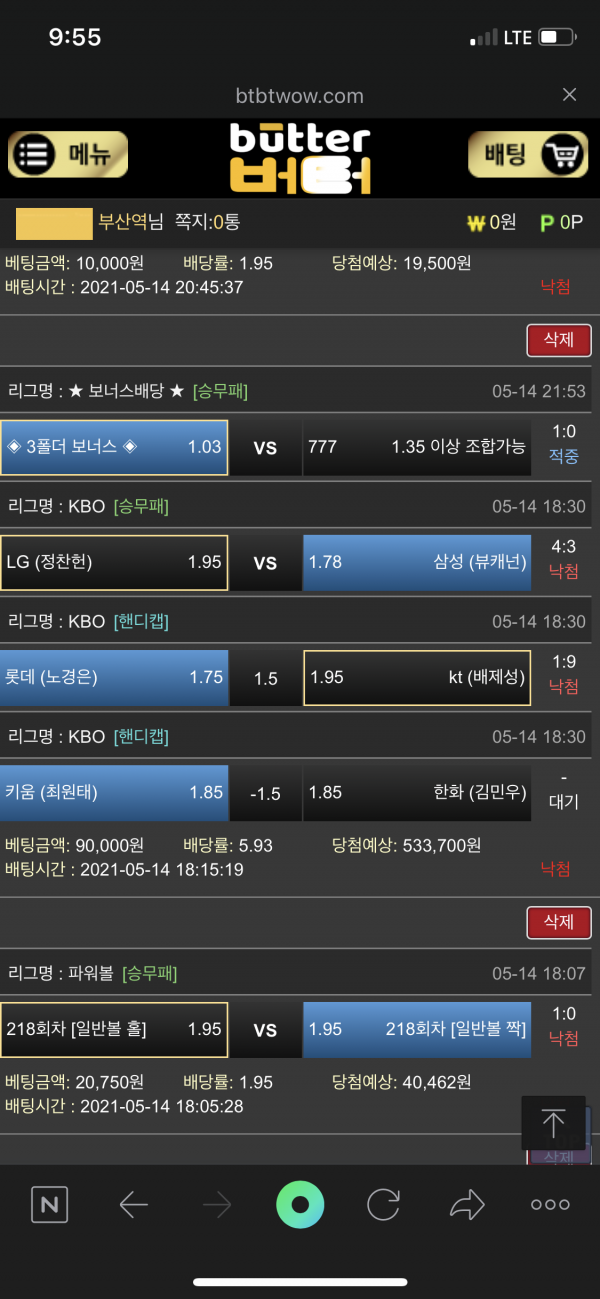The image size is (600, 1299).
Task: Select the 키움 (최원태) 1.85 handicap cell
Action: click(114, 792)
